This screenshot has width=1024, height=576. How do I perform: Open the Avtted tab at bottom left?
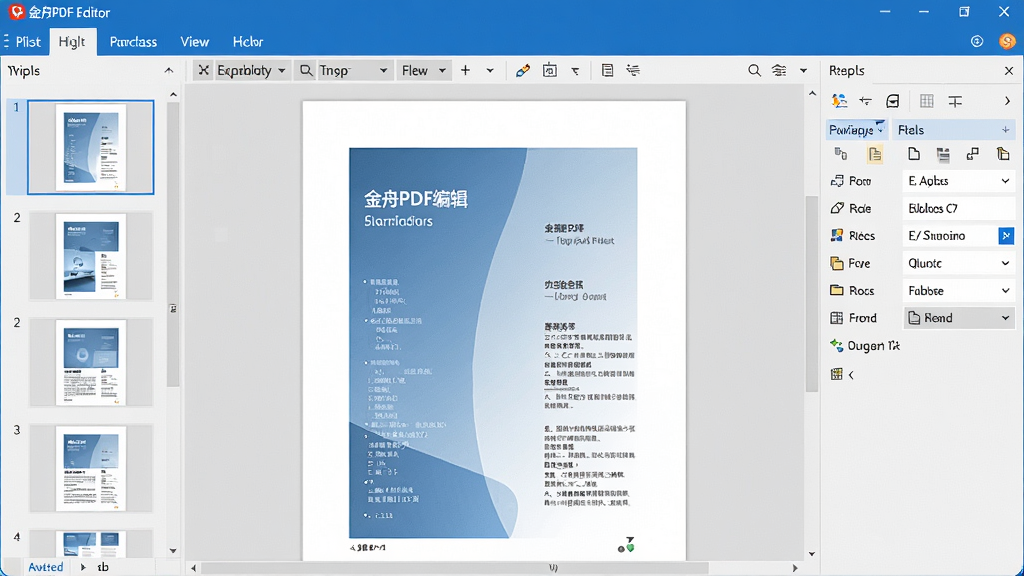pos(46,567)
